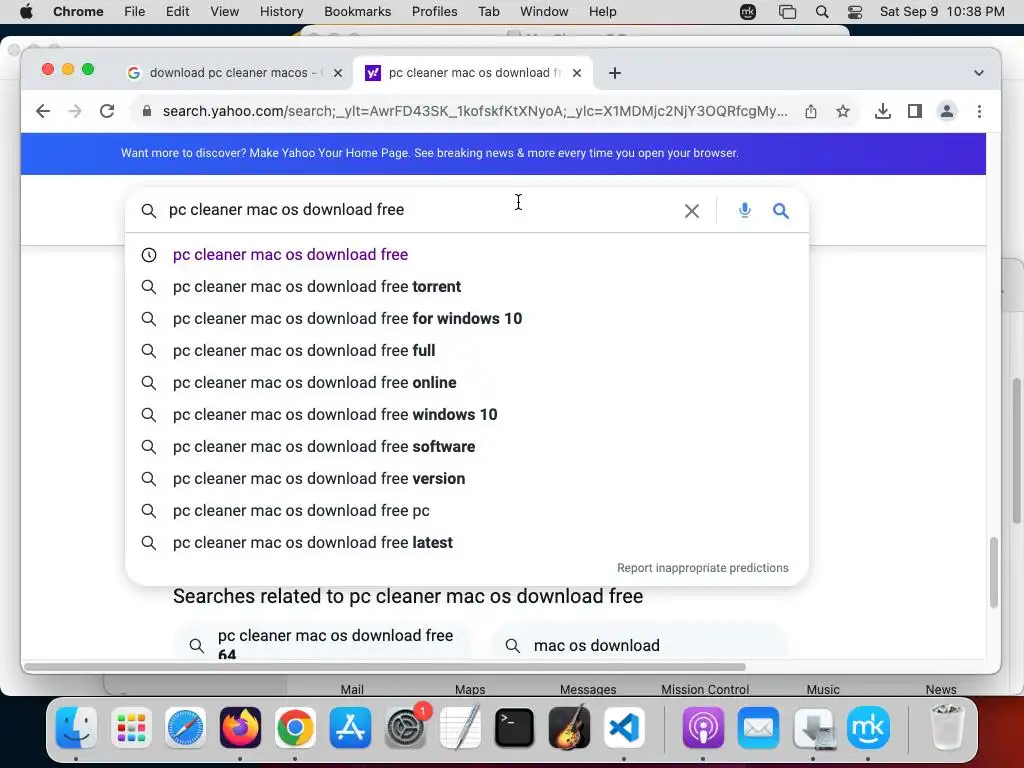Select the suggestion ending in 'version'

(467, 479)
